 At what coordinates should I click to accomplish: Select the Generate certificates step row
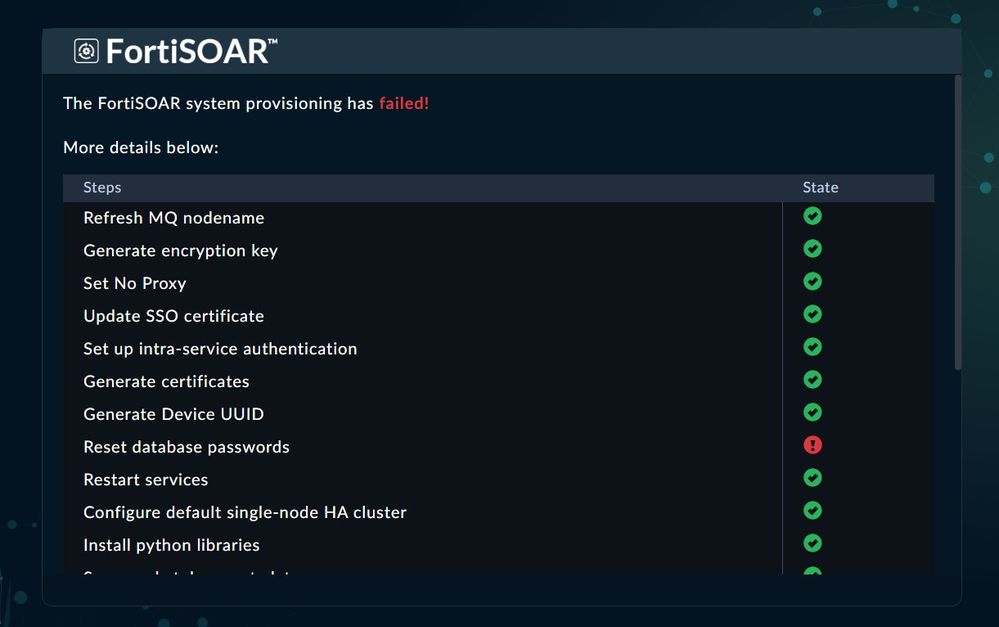(x=166, y=382)
